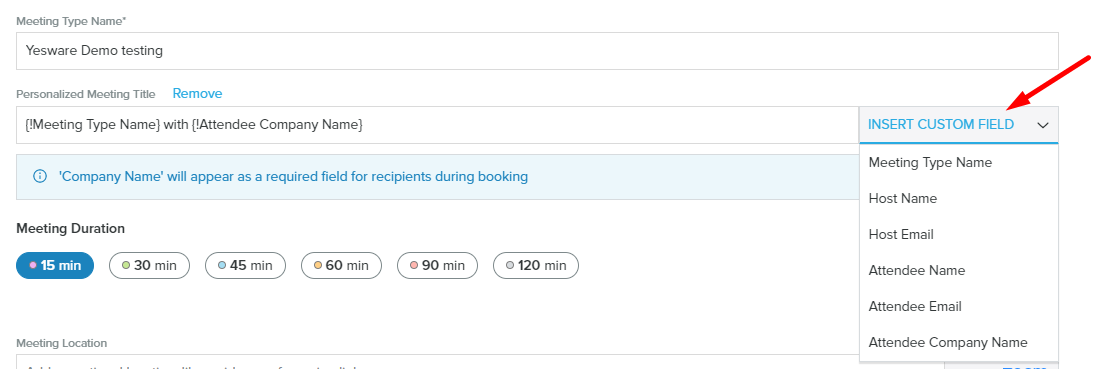Click into the Personalized Meeting Title field
The width and height of the screenshot is (1096, 369).
[x=438, y=125]
